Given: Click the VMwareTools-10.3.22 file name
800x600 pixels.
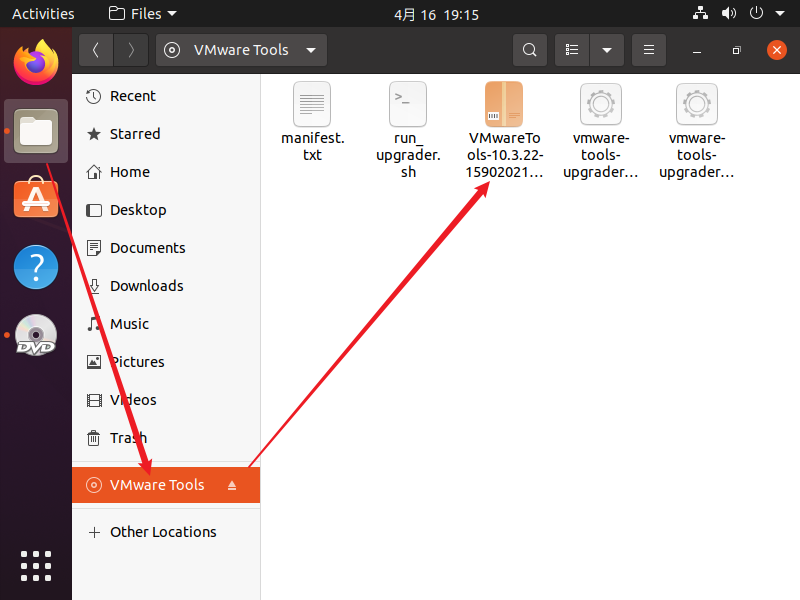Looking at the screenshot, I should (x=504, y=155).
